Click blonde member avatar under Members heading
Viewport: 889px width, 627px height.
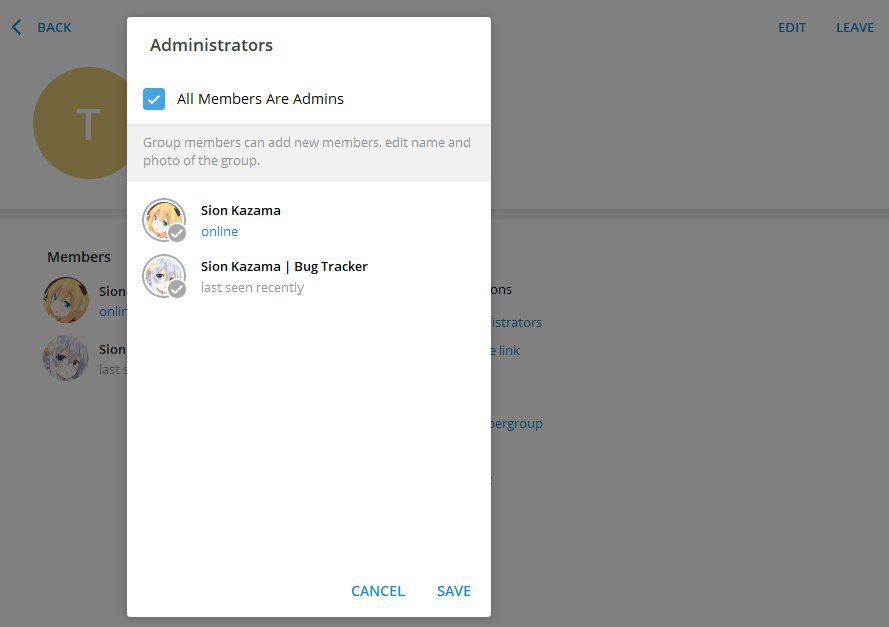[x=66, y=300]
